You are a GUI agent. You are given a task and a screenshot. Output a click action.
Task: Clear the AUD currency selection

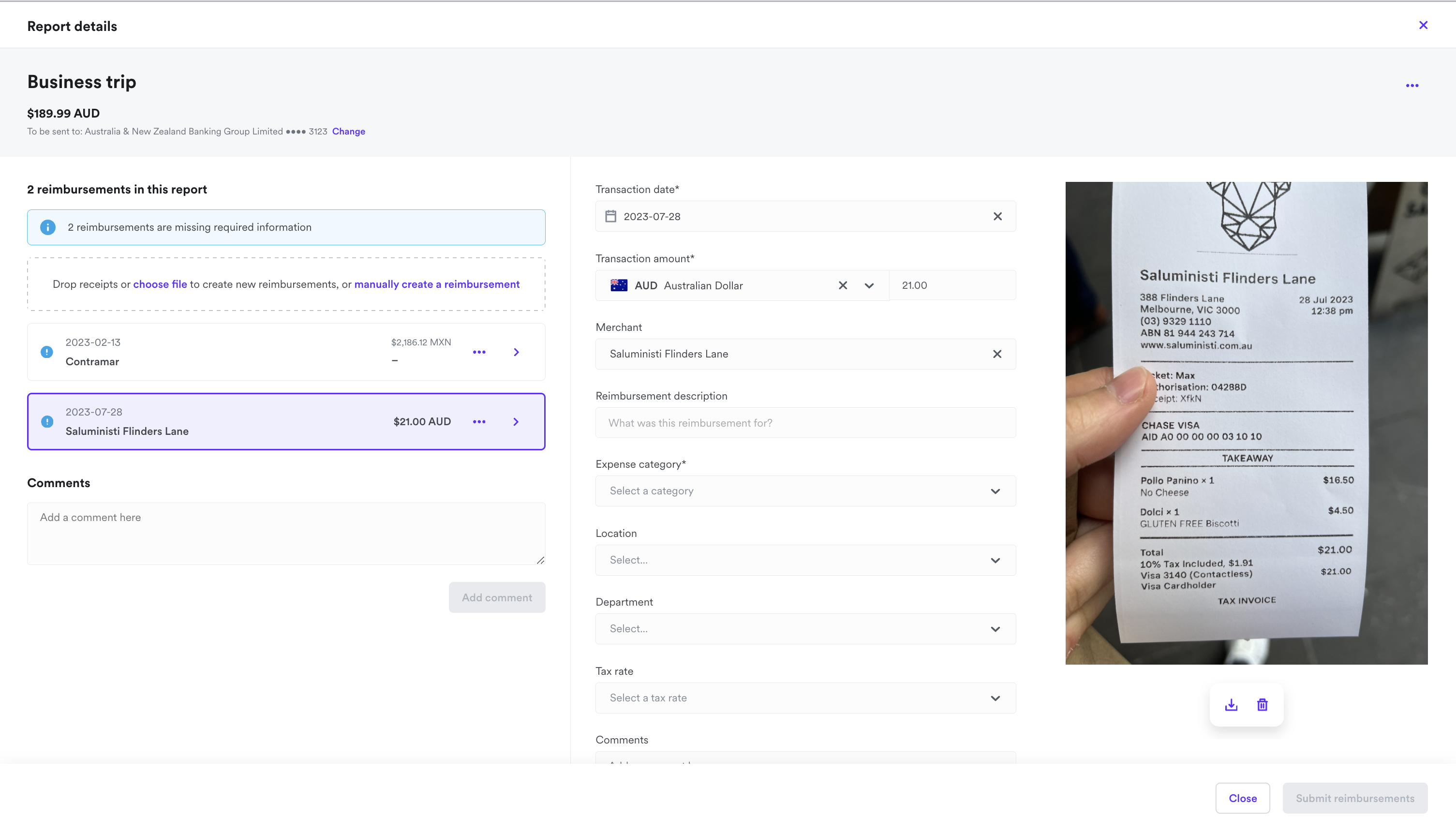pos(843,285)
